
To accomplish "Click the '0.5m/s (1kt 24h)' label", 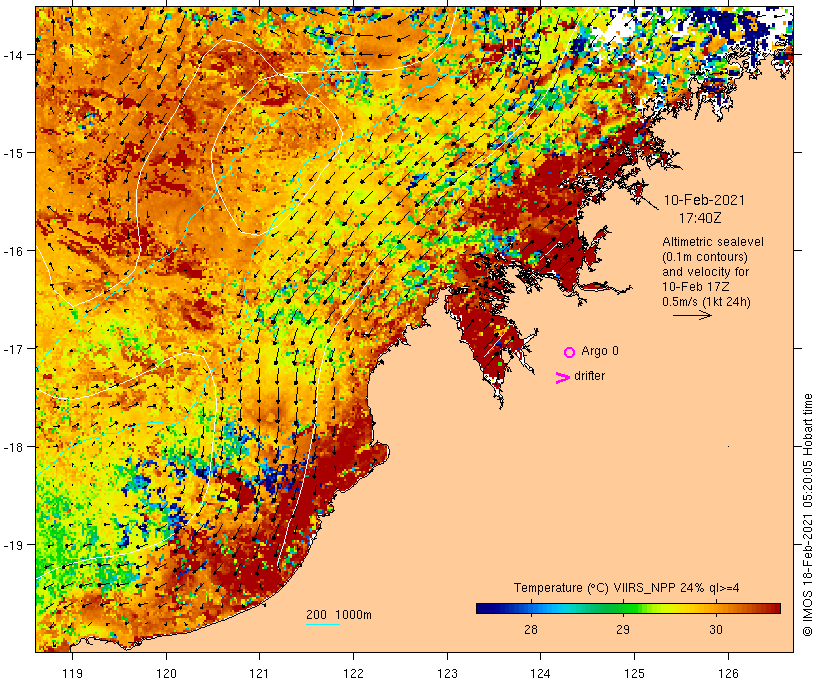I will [706, 302].
